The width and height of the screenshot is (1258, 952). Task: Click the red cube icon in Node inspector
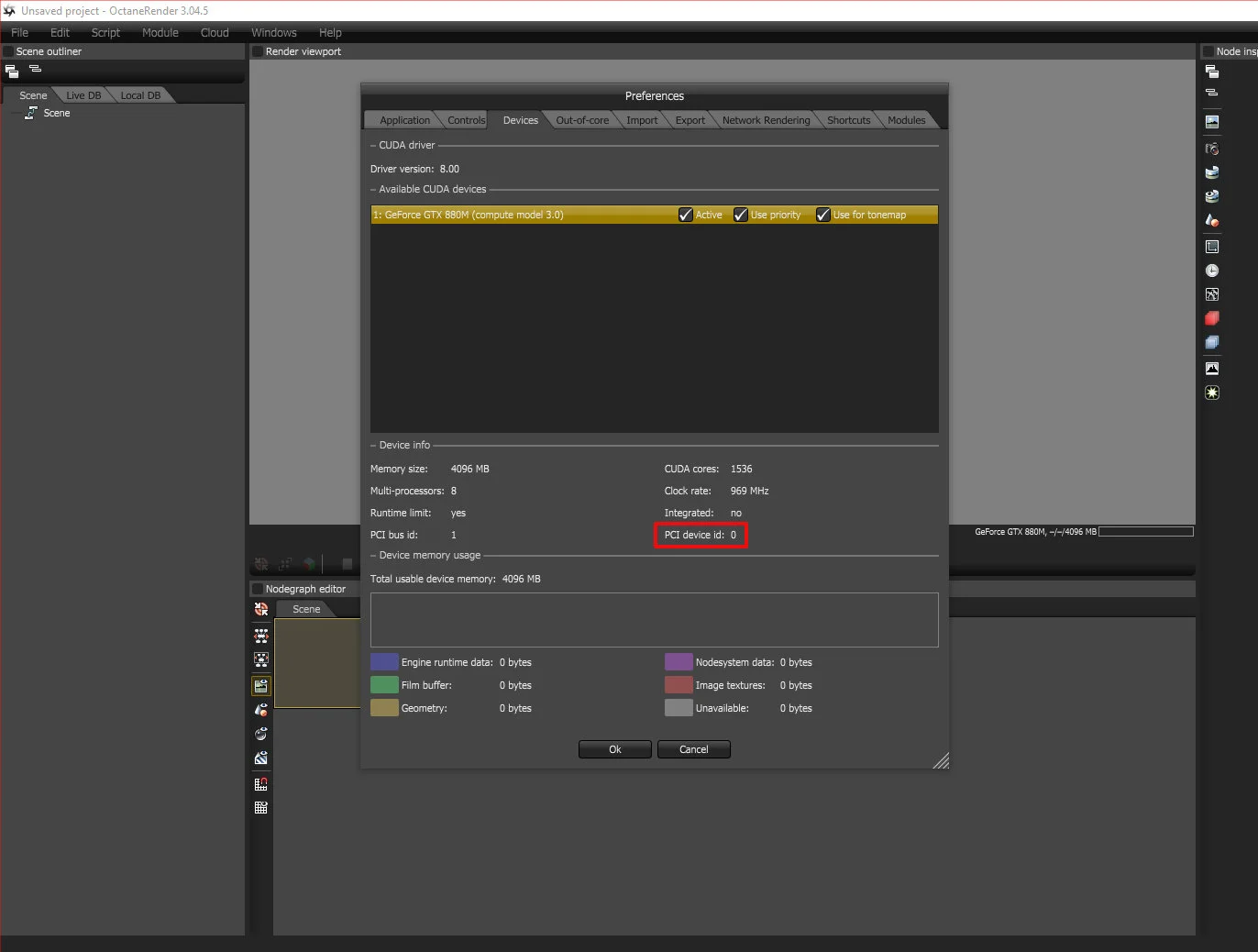click(1212, 318)
